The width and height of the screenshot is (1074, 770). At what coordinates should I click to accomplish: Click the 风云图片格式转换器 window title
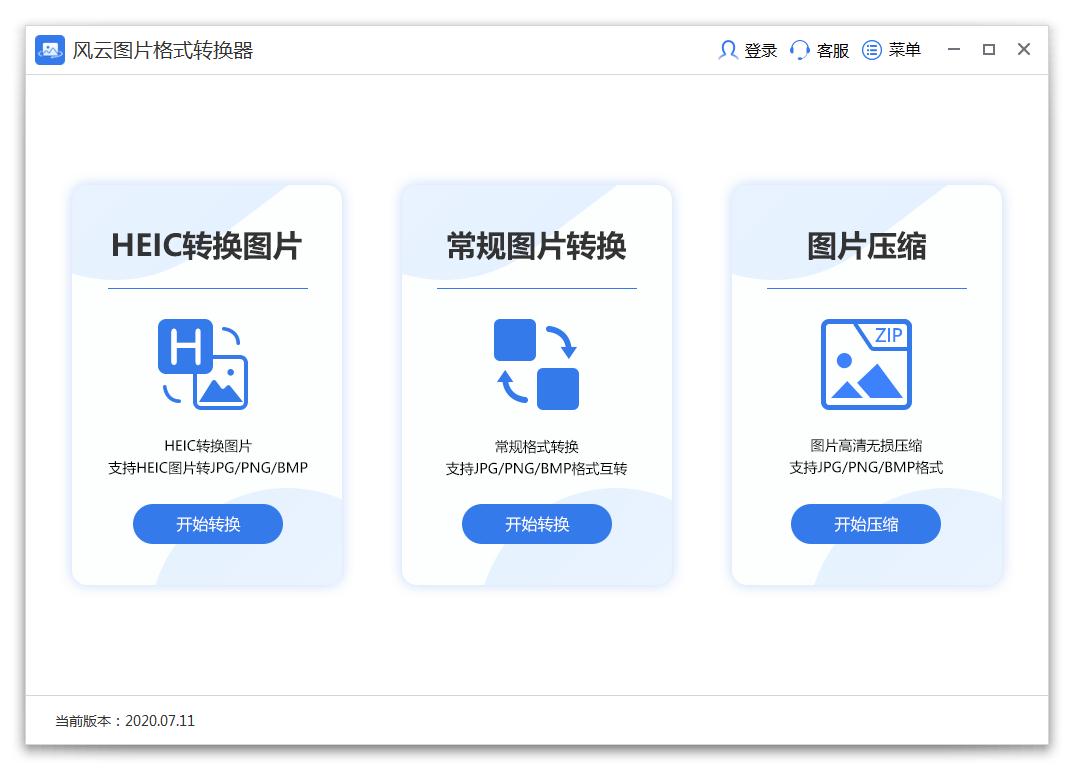[163, 50]
